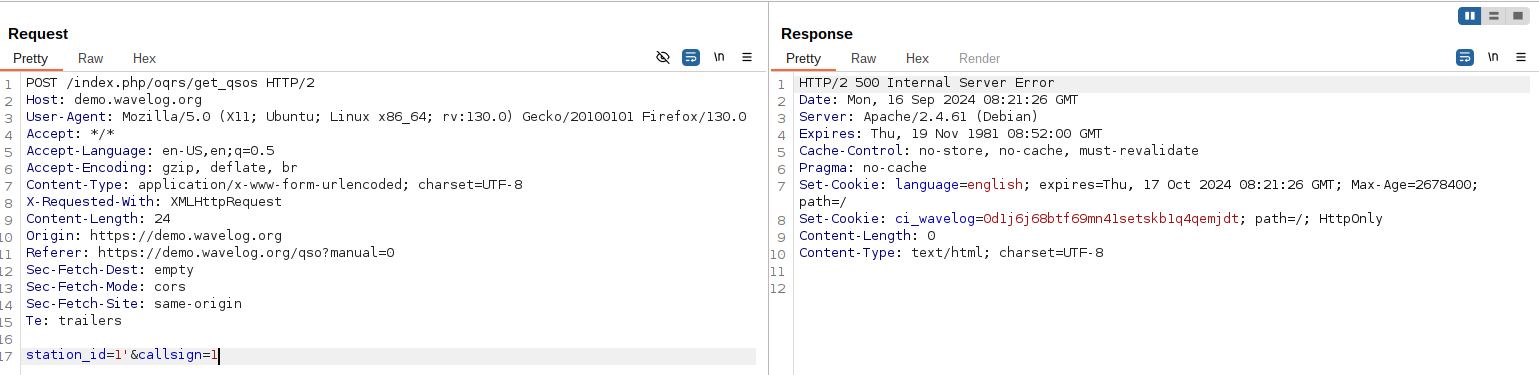This screenshot has width=1539, height=375.
Task: Switch to Response Render tab
Action: tap(980, 59)
